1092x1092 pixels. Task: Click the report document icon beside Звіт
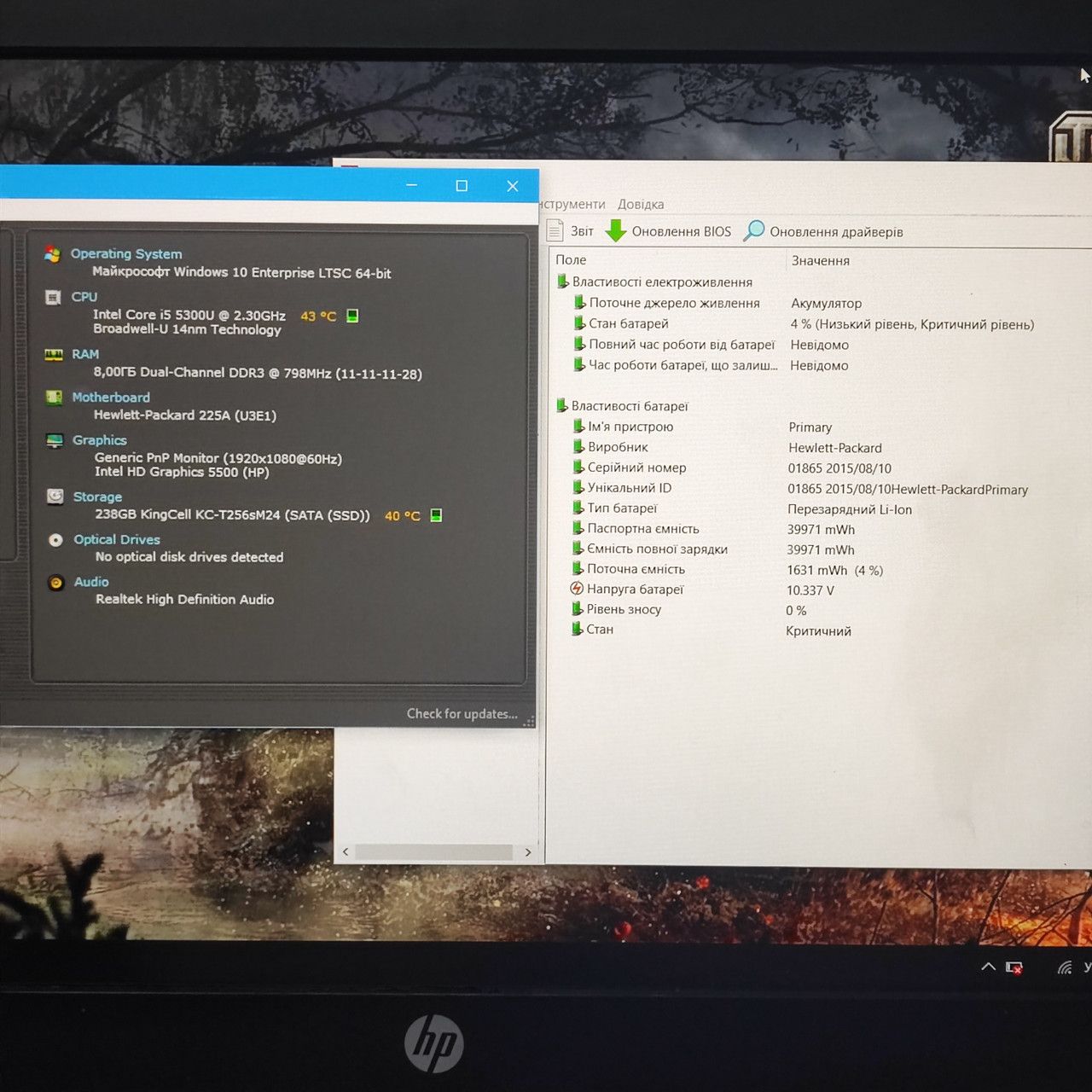click(x=555, y=230)
